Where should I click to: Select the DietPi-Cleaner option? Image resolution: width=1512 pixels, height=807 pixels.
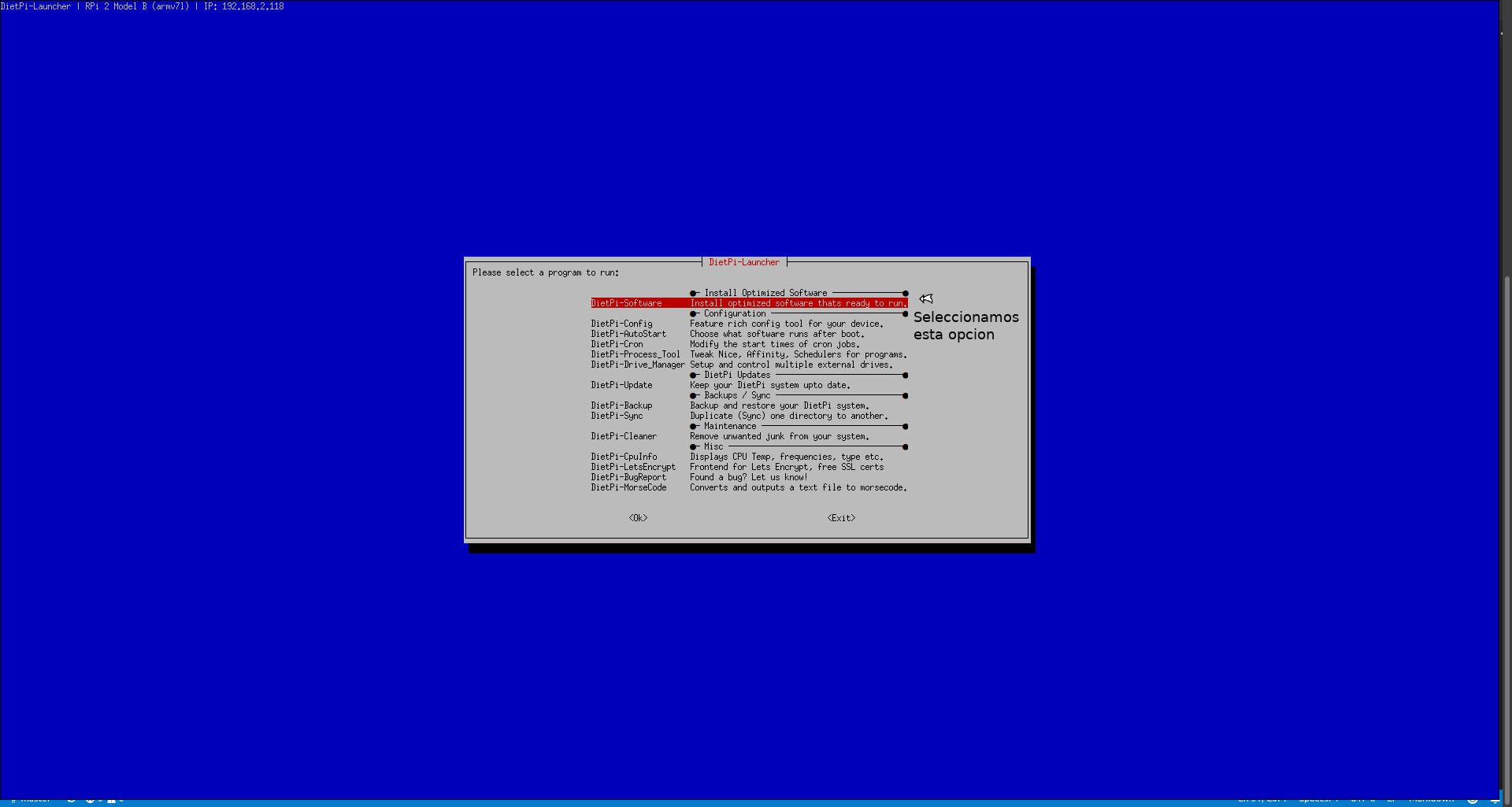click(623, 436)
